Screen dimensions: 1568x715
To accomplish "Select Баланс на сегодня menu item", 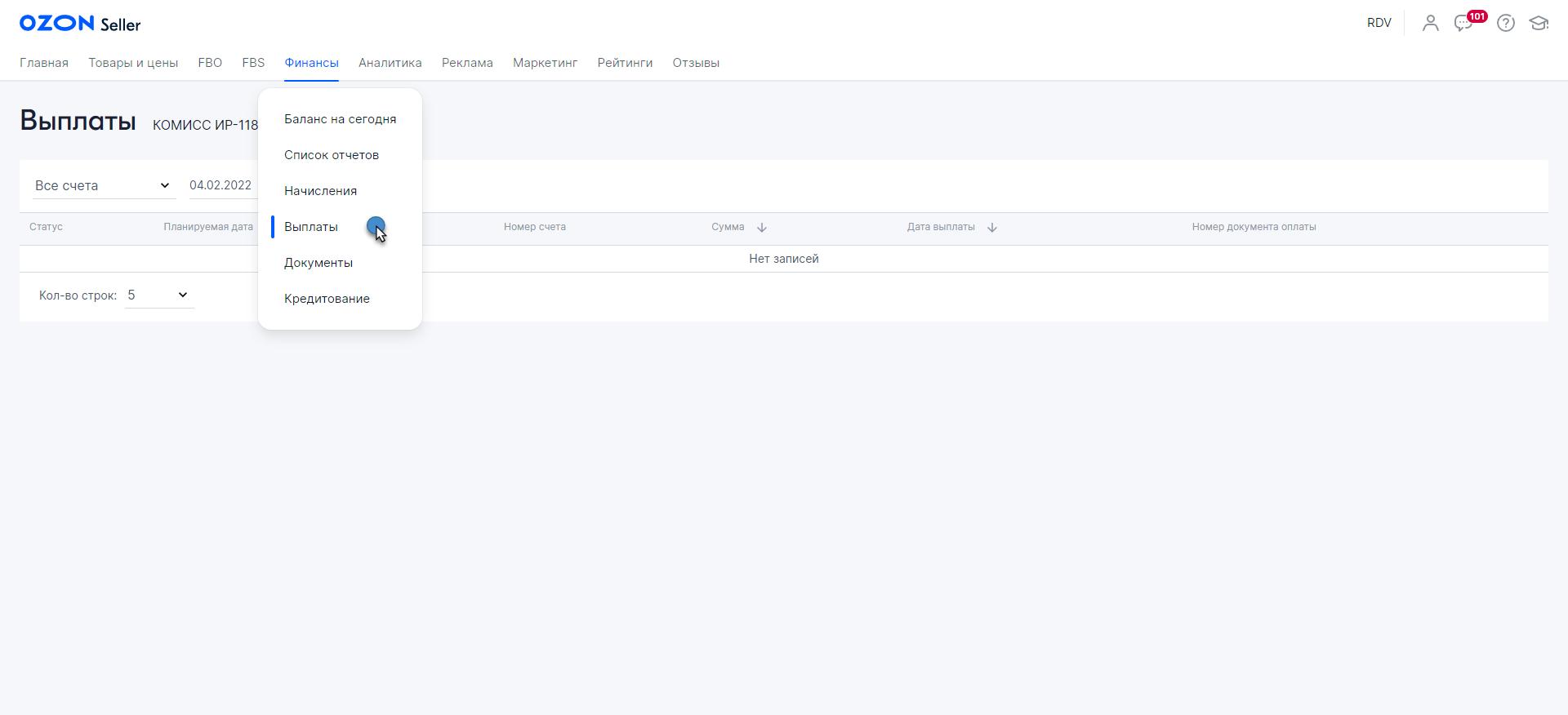I will (x=340, y=119).
